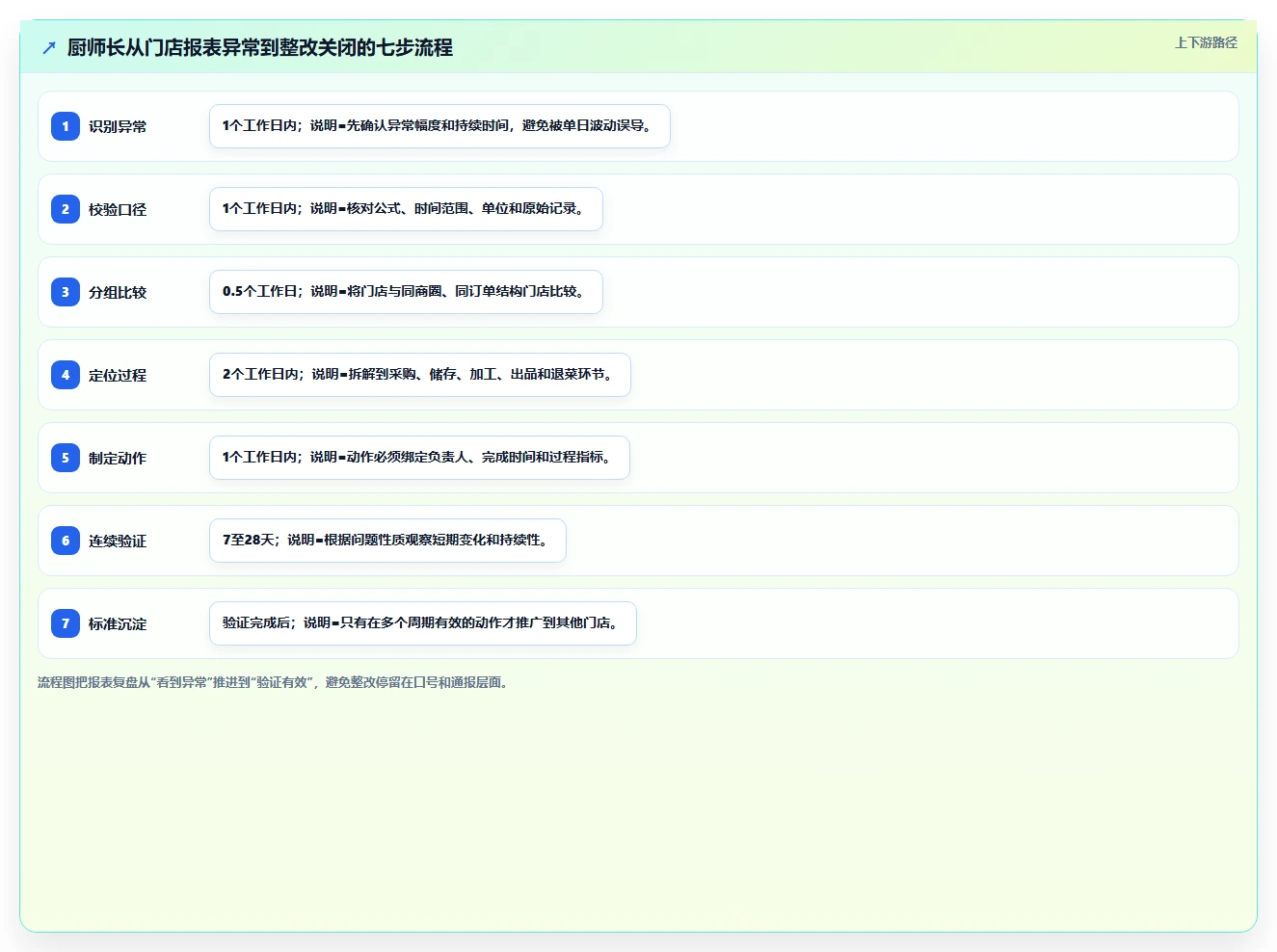
Task: Select step label 定位过程
Action: (118, 375)
